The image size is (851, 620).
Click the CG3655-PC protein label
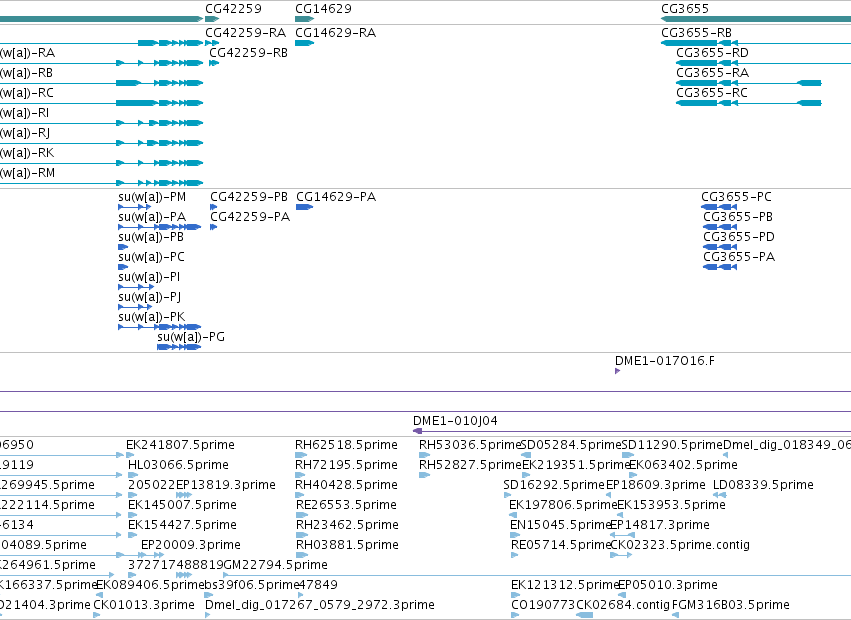pos(736,197)
